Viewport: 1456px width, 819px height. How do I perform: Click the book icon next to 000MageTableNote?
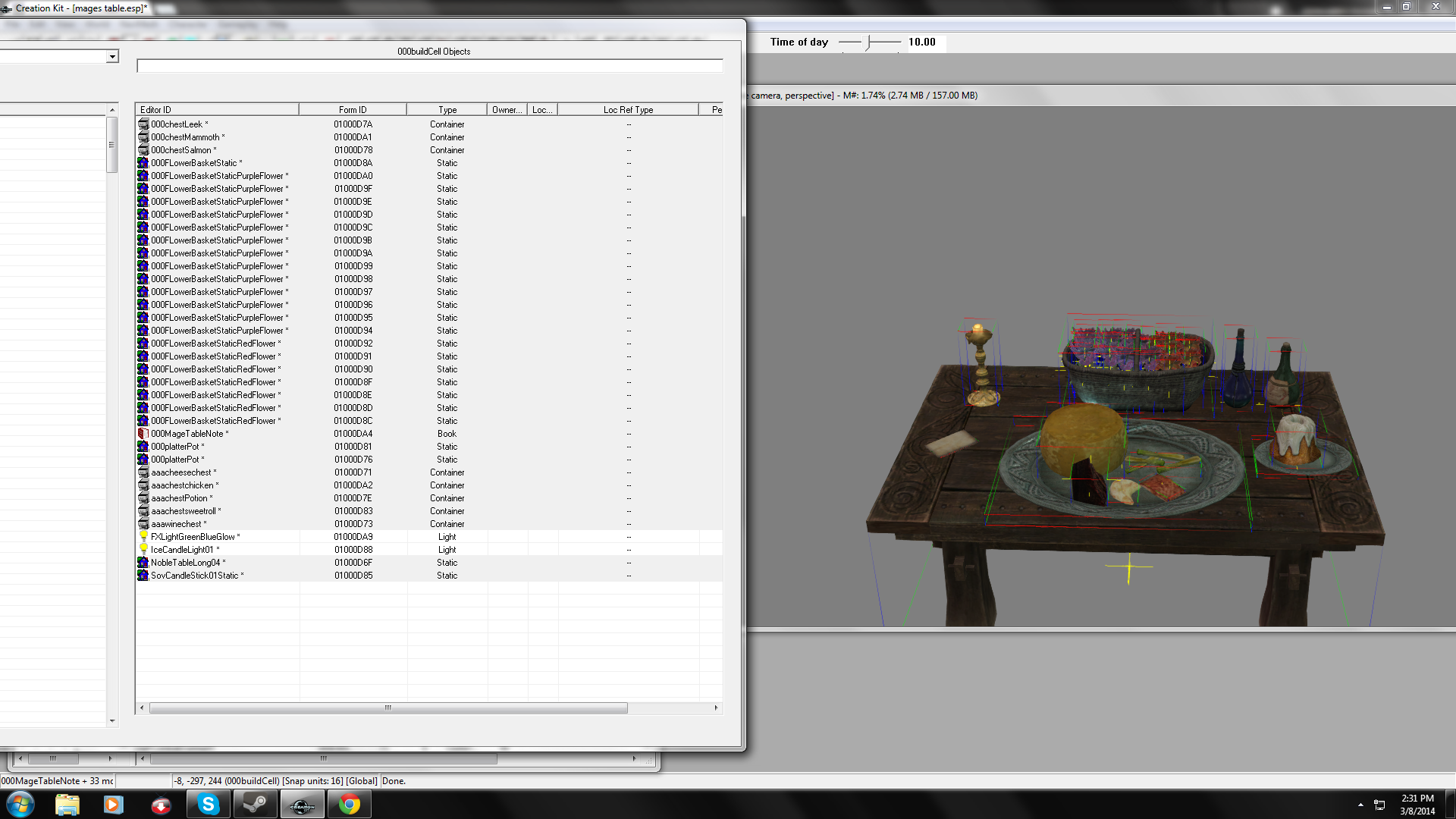click(143, 433)
